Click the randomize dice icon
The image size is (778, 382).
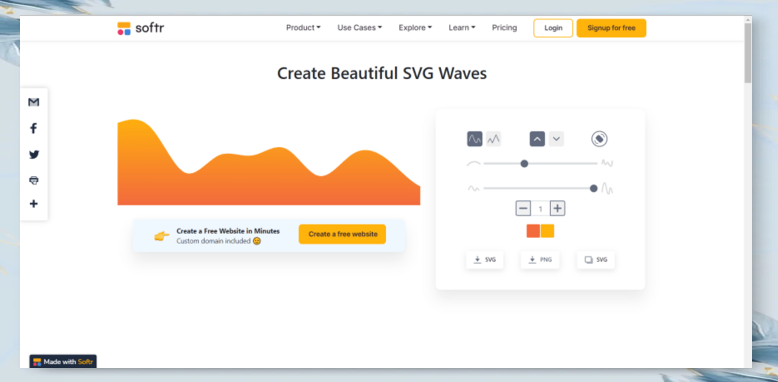tap(599, 139)
